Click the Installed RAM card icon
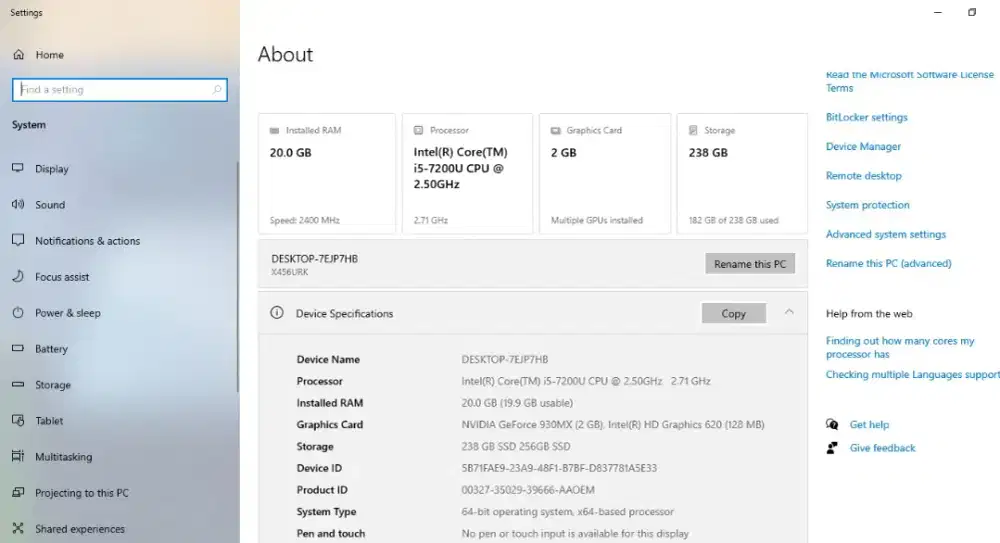 click(x=274, y=130)
